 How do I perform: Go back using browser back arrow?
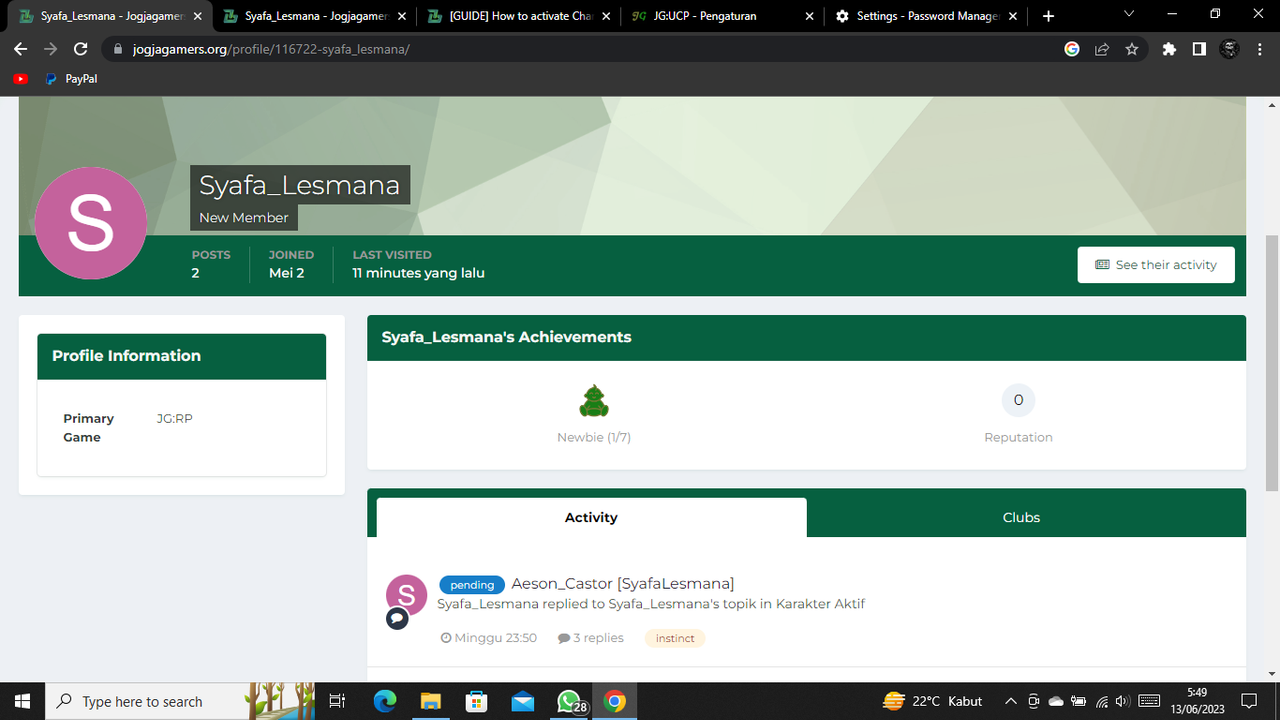[20, 49]
